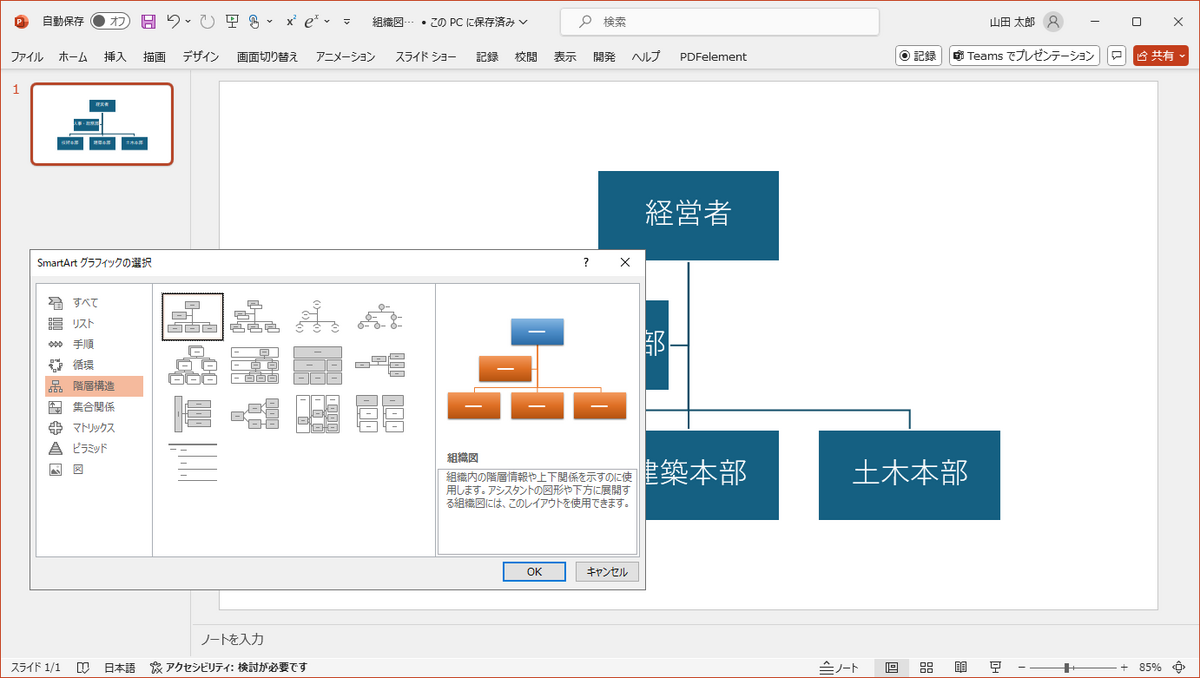Click the equation e^x icon

312,21
